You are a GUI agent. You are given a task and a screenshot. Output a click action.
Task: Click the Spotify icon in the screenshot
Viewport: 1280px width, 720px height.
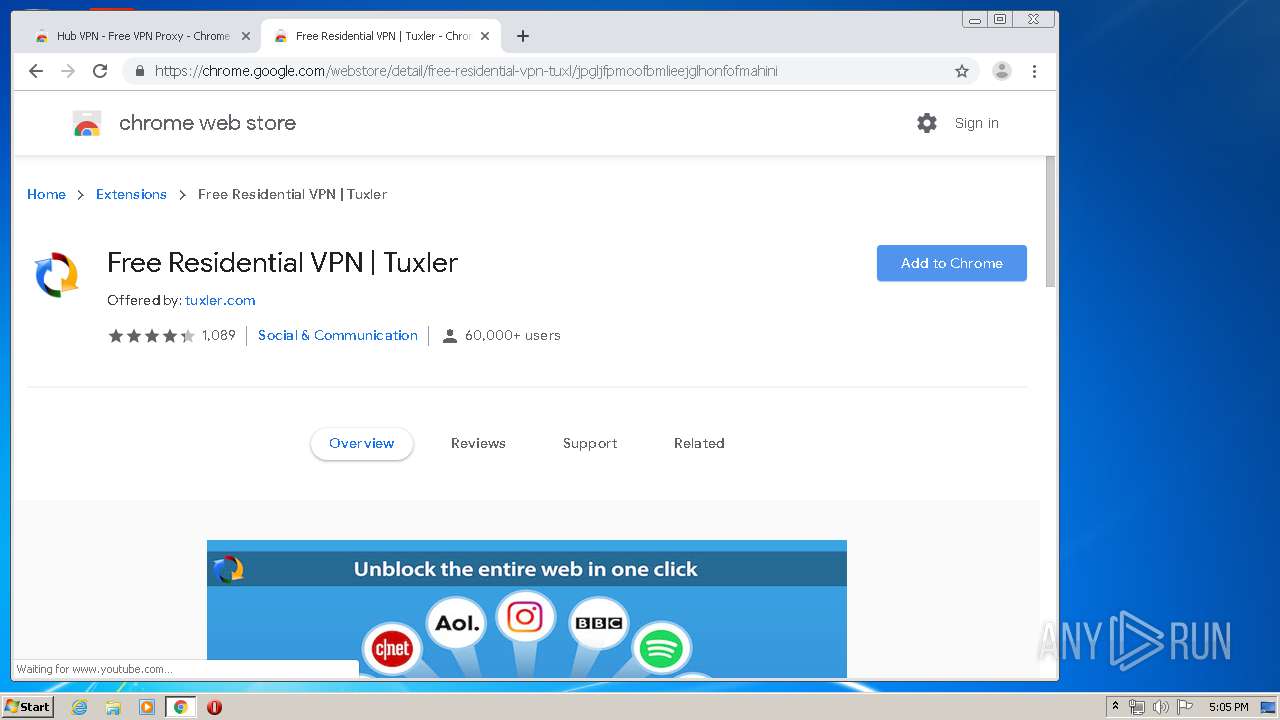point(661,650)
